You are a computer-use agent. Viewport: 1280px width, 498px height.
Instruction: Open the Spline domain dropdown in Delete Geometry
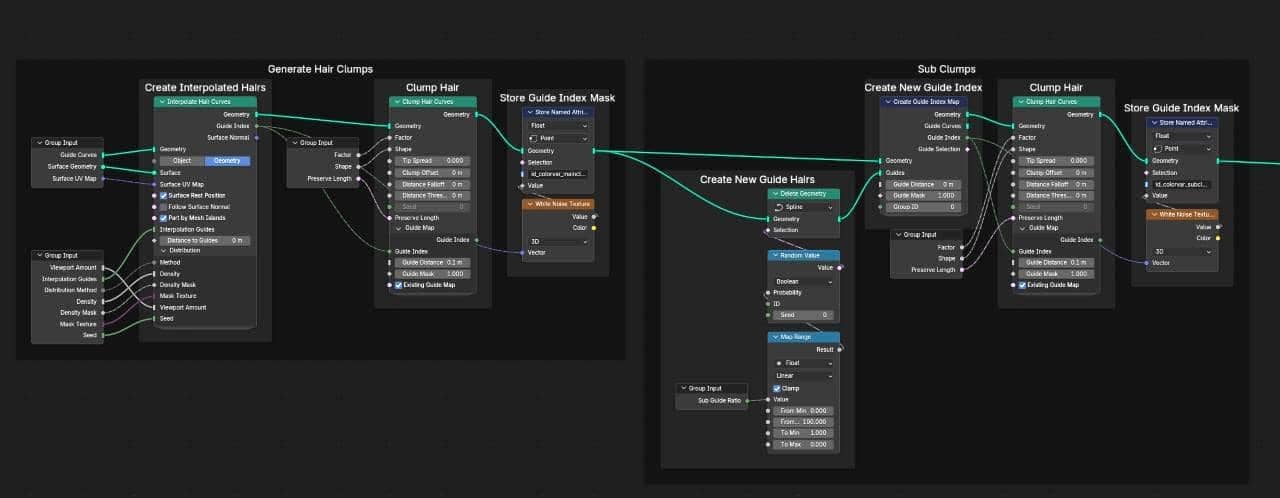tap(804, 207)
